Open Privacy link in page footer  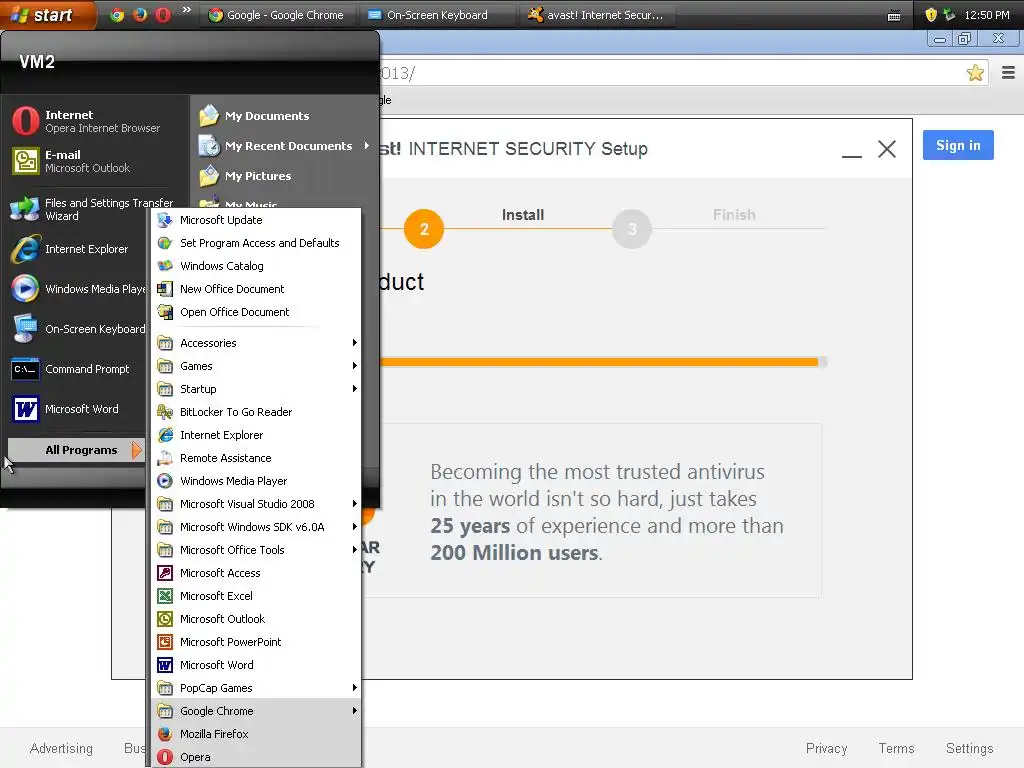826,748
